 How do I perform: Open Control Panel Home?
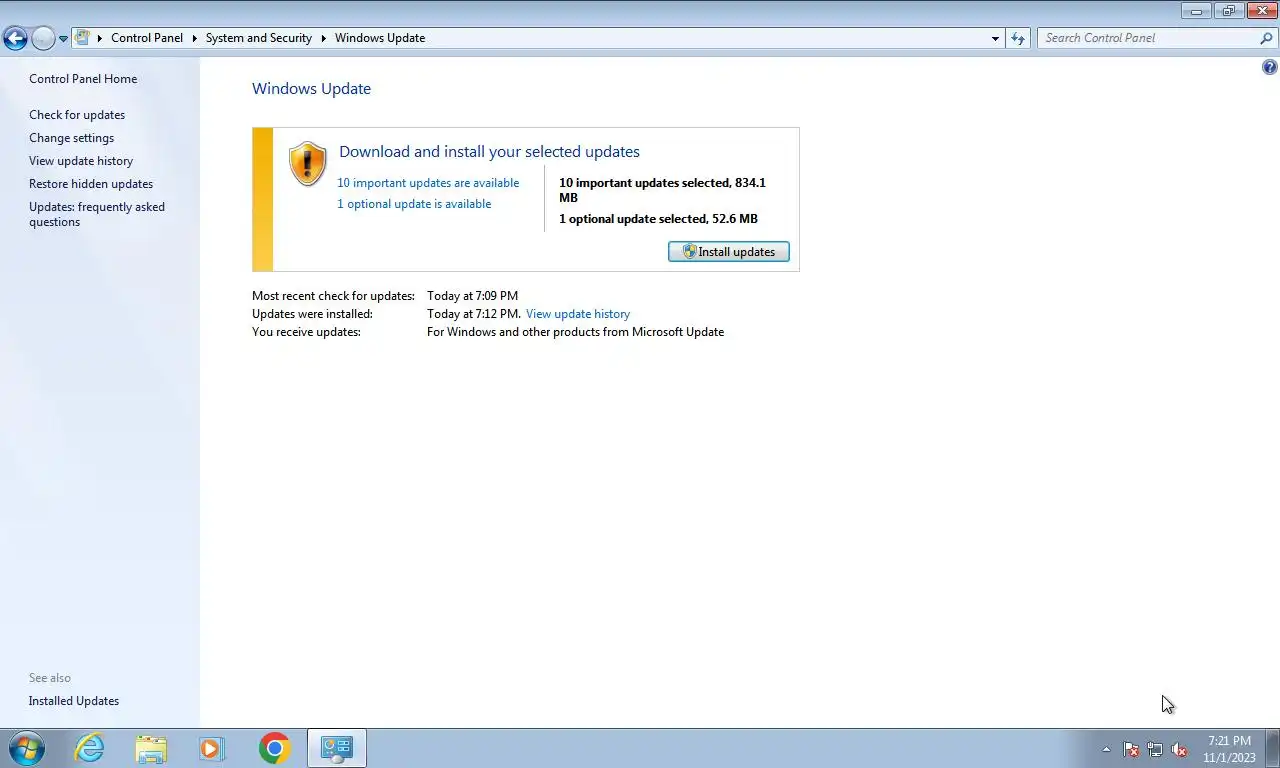coord(83,79)
